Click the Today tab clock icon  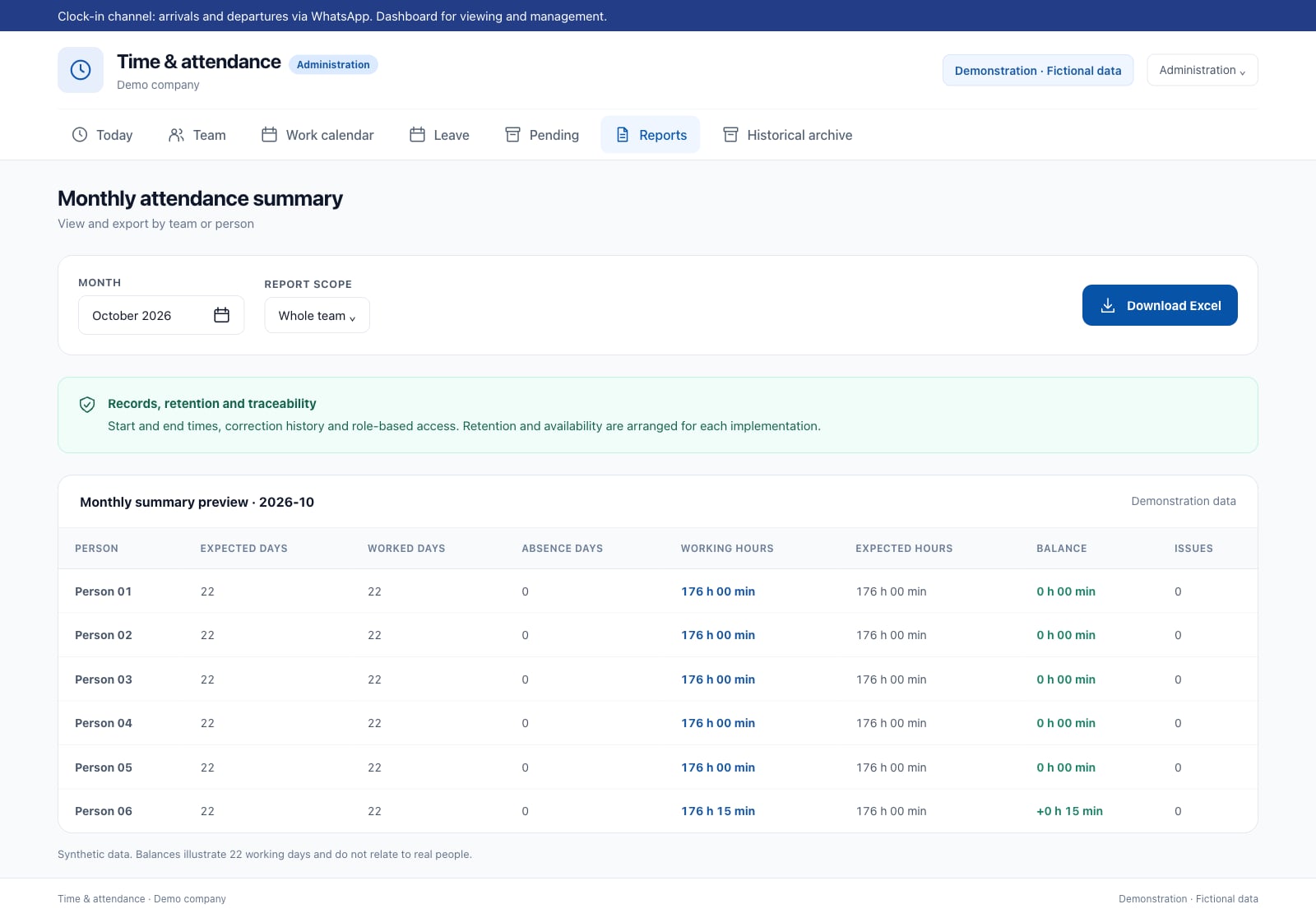click(80, 135)
